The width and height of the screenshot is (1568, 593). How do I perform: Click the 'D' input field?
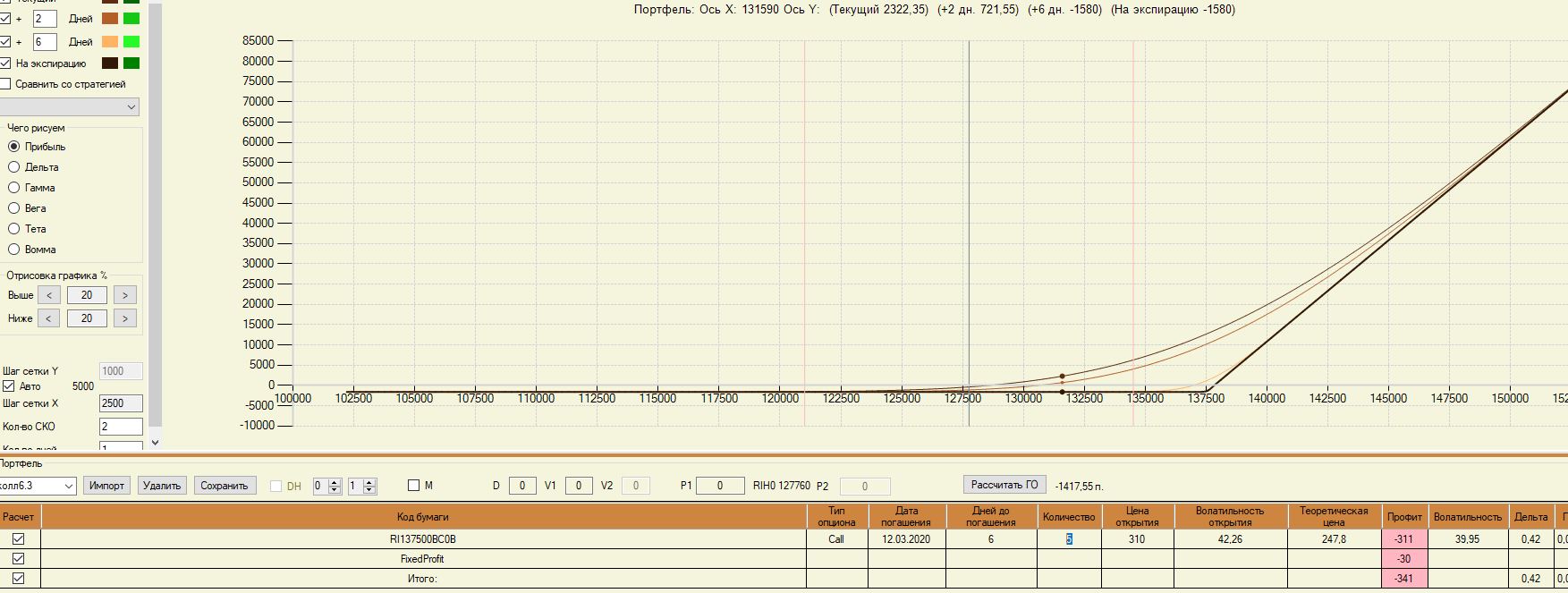pyautogui.click(x=522, y=486)
